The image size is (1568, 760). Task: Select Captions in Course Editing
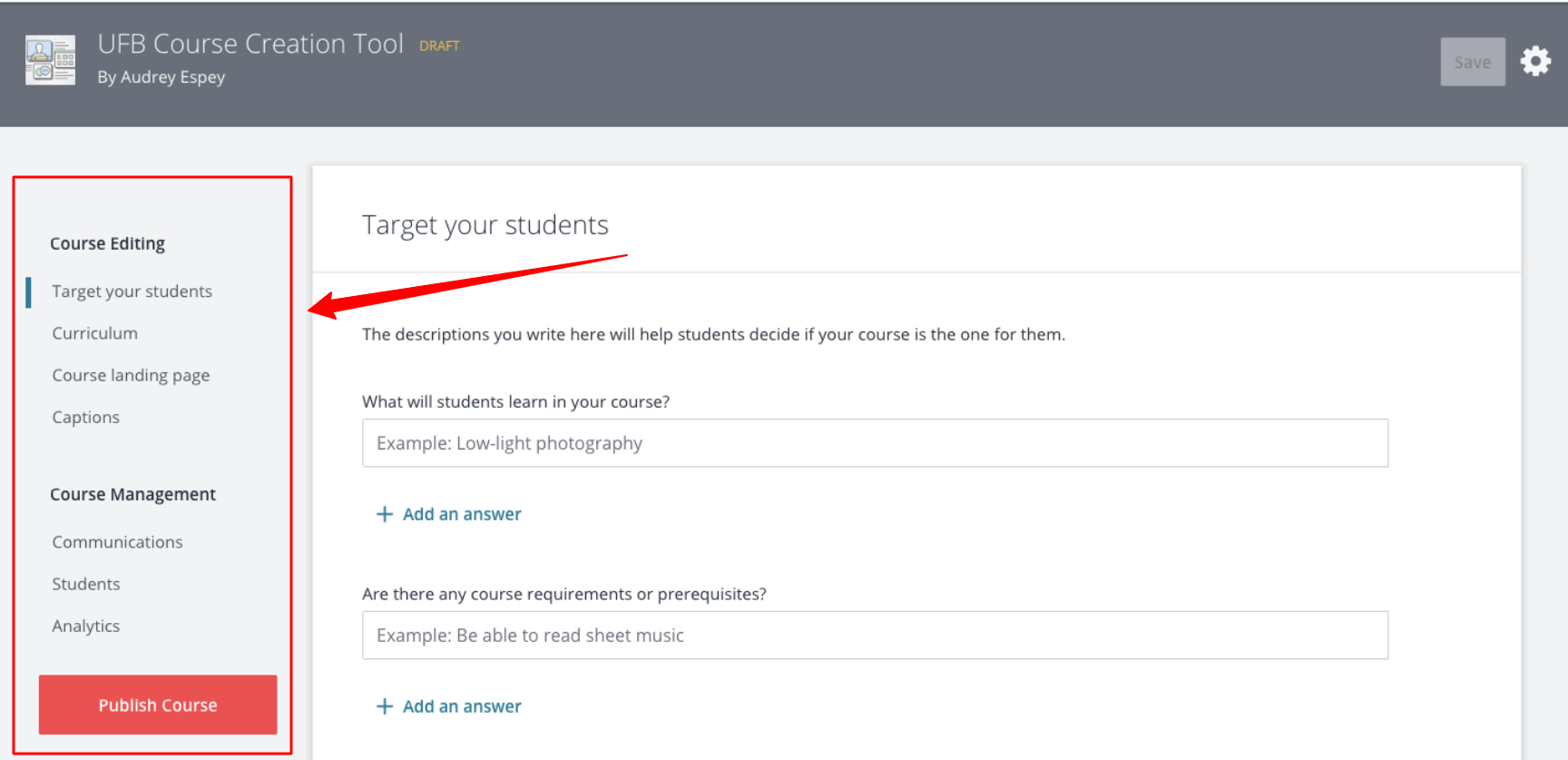85,417
